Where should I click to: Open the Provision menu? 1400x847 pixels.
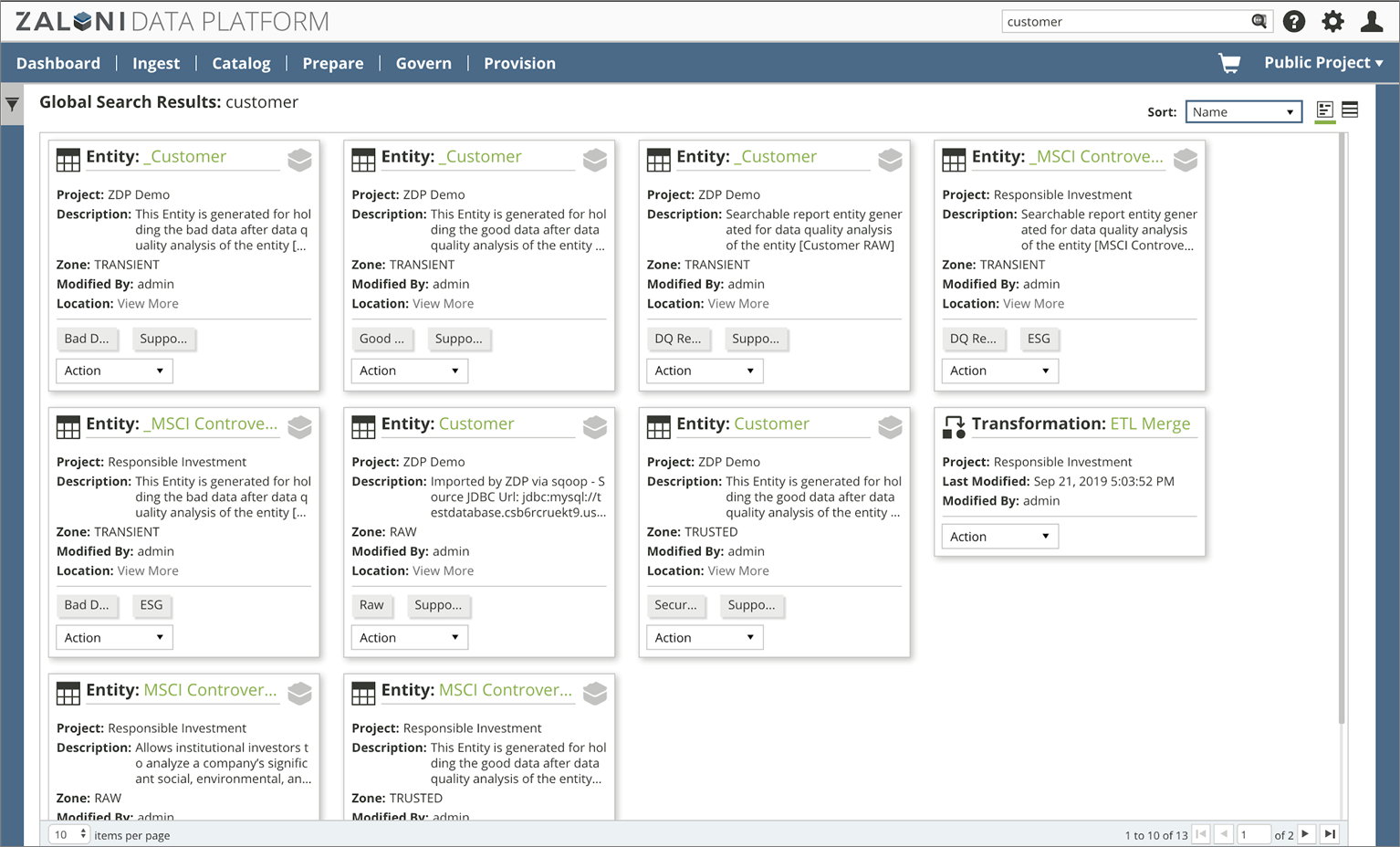click(519, 63)
